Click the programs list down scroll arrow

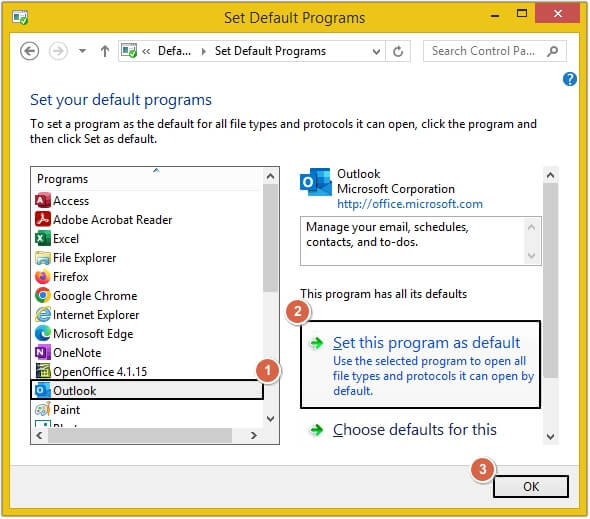(x=270, y=419)
